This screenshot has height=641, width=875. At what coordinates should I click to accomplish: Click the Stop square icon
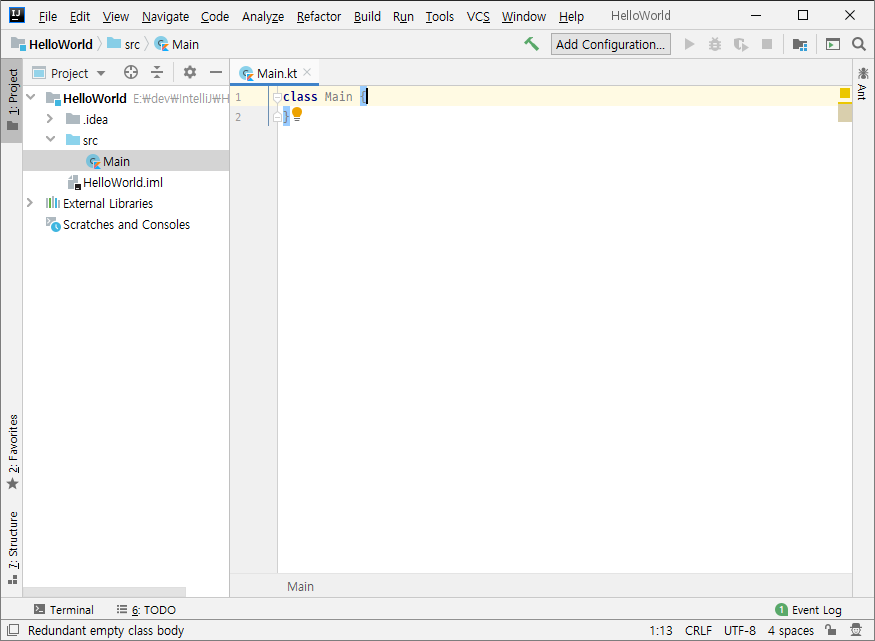(767, 44)
